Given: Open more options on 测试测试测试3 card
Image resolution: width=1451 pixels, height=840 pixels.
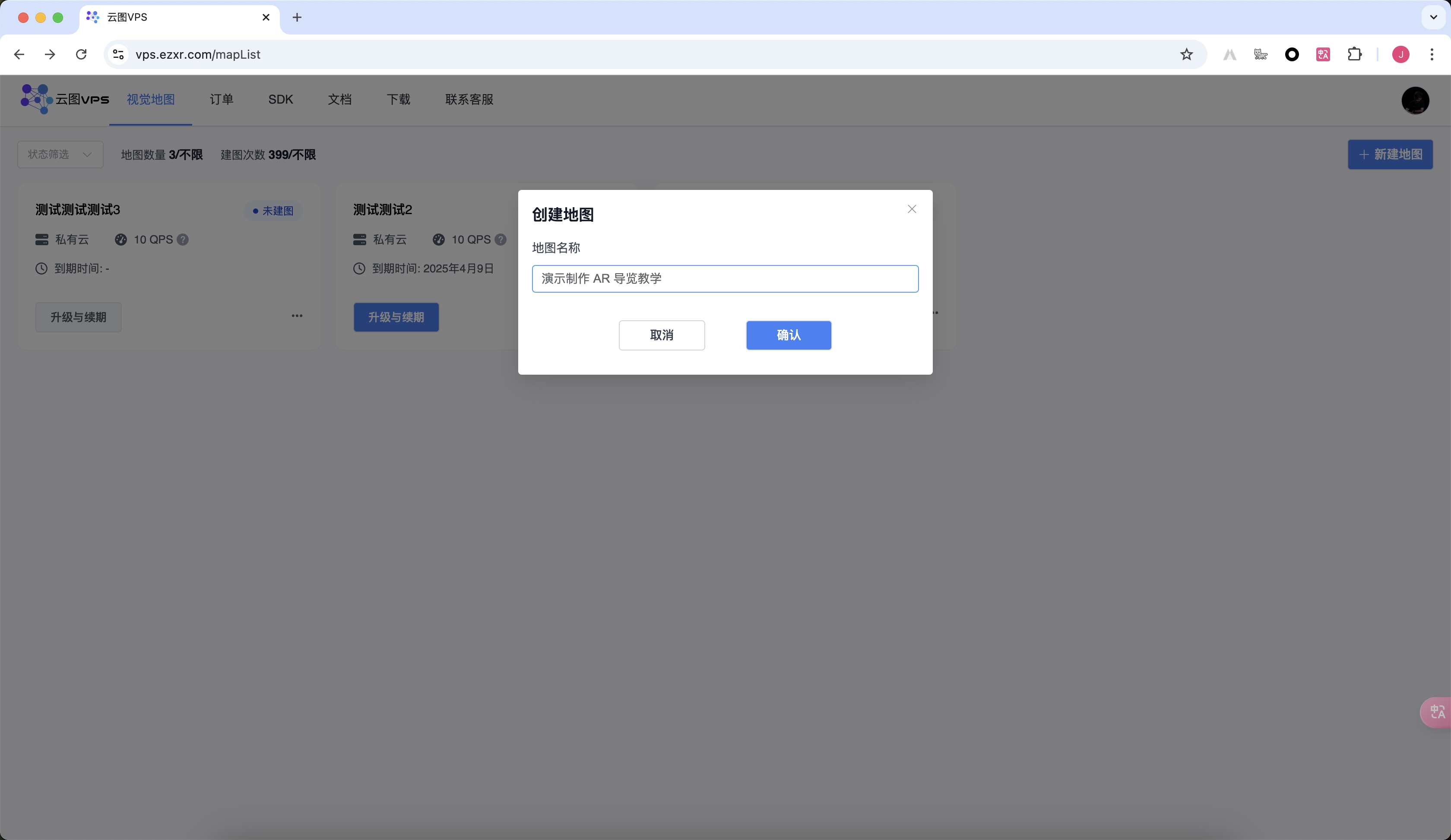Looking at the screenshot, I should pos(297,316).
